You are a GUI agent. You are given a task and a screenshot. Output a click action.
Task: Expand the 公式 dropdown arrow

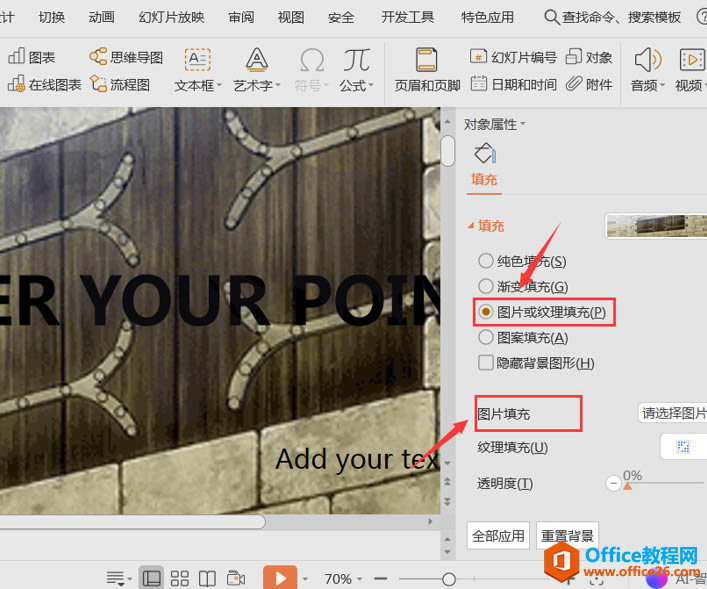point(371,85)
